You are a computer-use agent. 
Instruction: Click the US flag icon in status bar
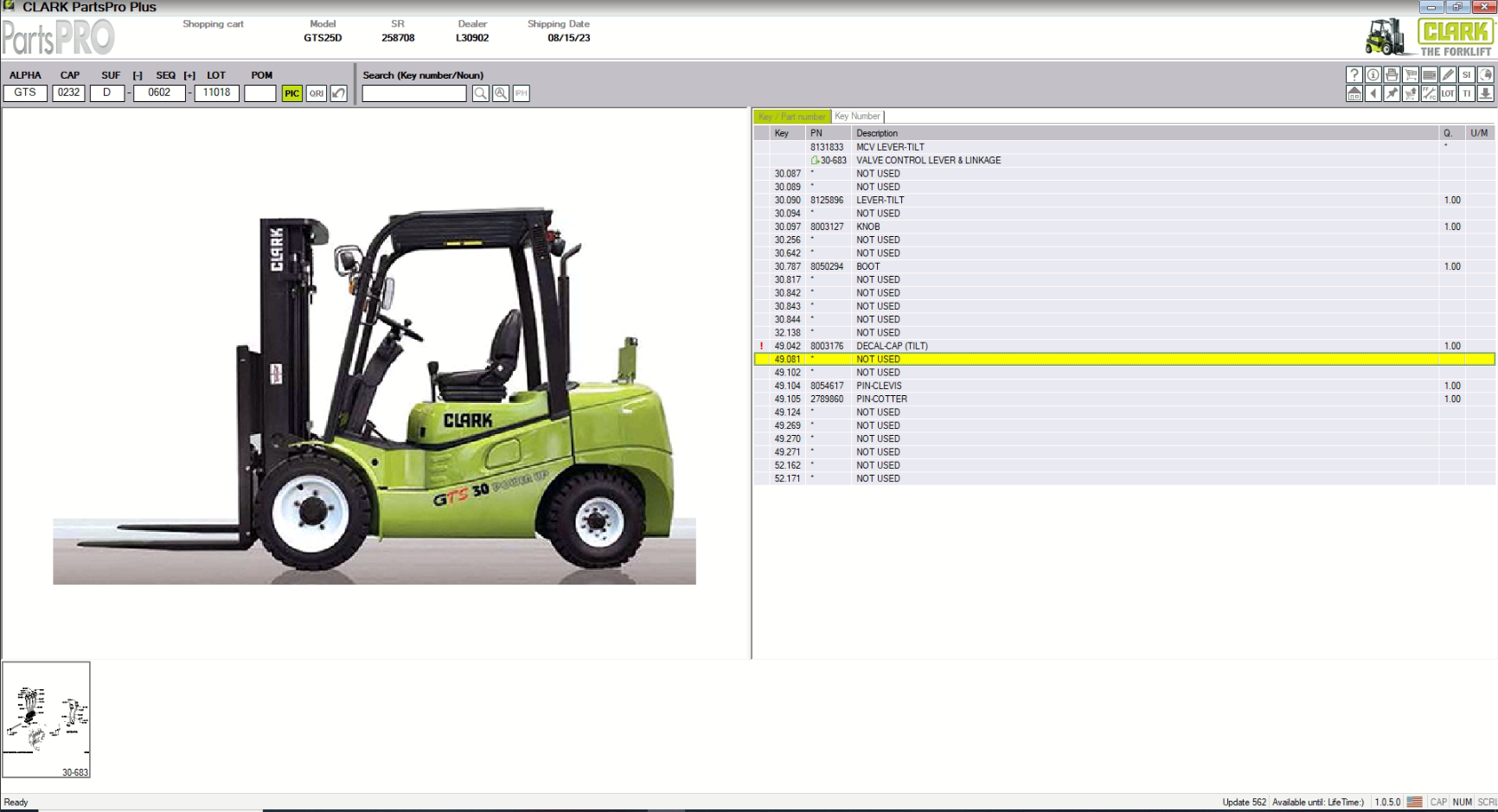click(x=1415, y=802)
